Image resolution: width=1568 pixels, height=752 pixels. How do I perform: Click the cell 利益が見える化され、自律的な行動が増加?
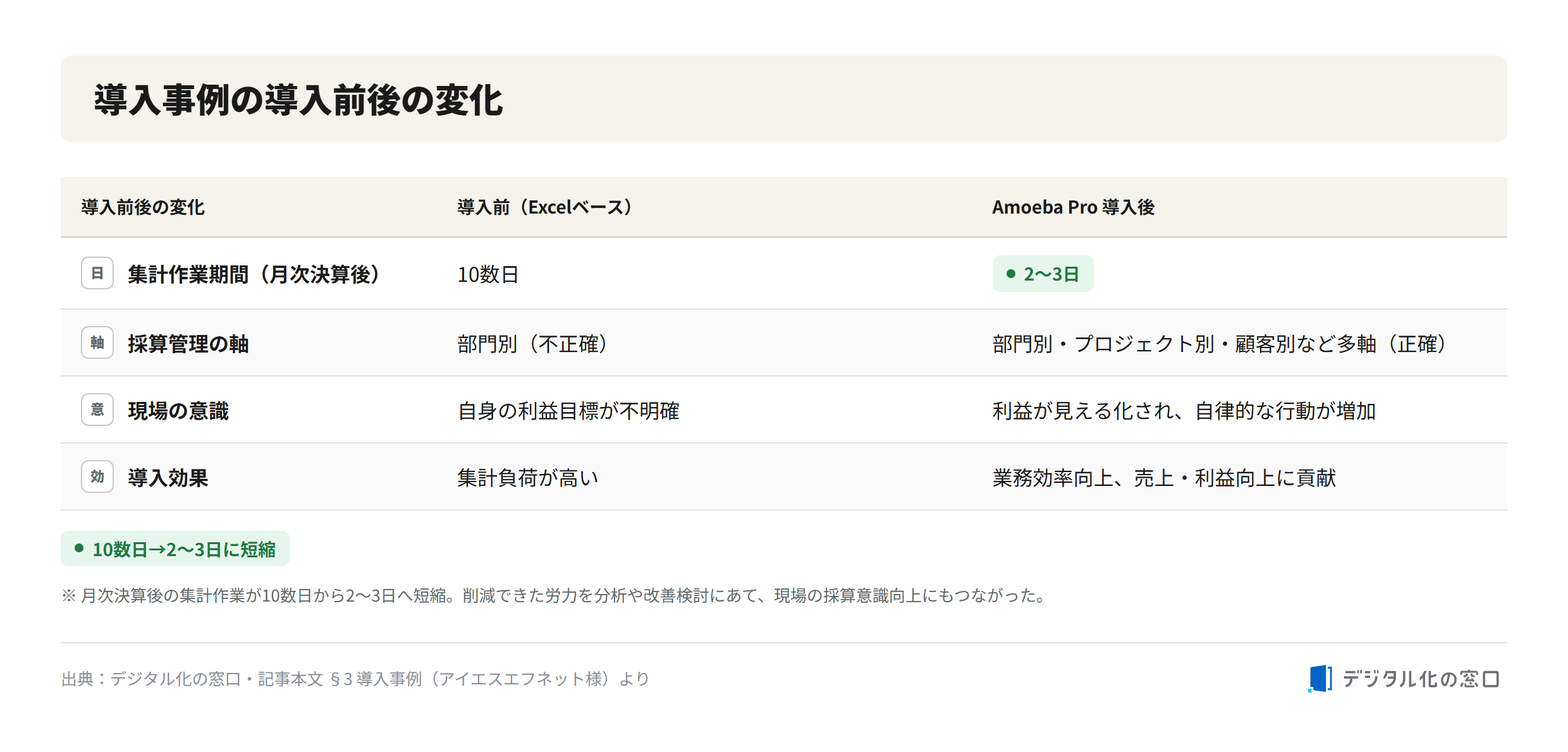point(1184,411)
